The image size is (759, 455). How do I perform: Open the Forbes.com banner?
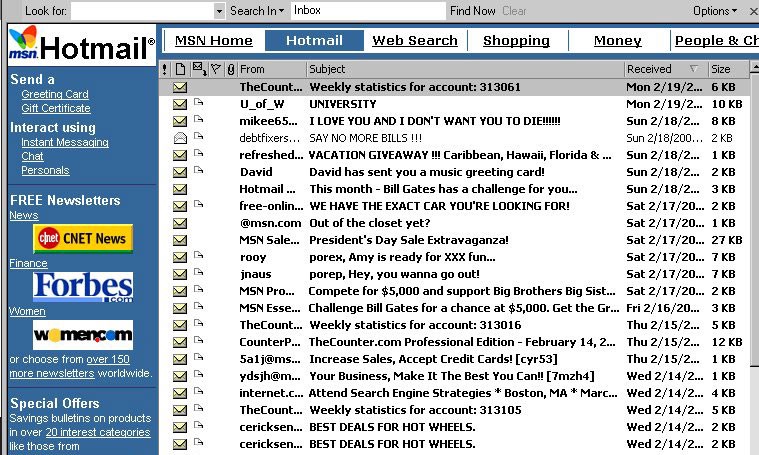pos(83,287)
